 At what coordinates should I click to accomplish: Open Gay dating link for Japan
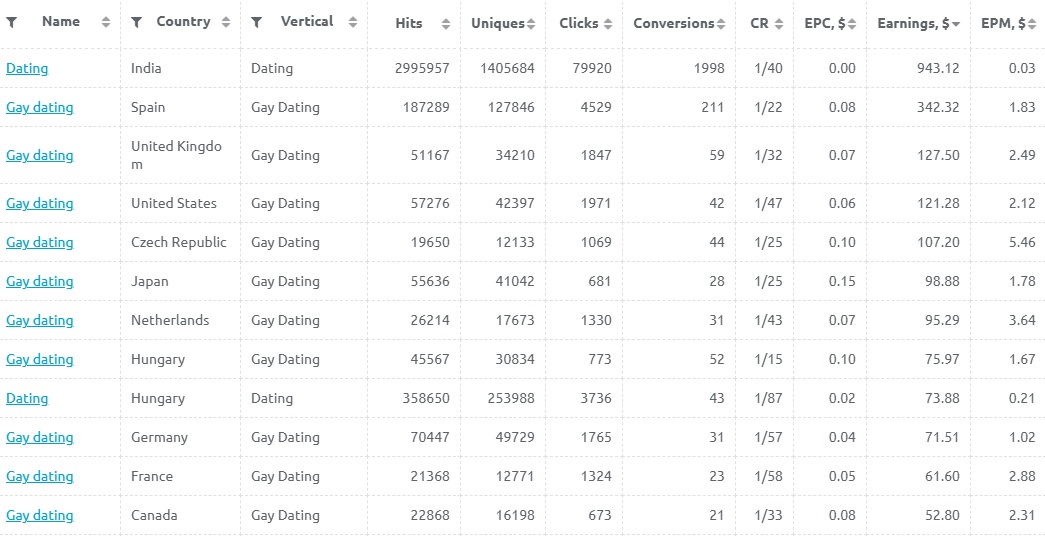tap(40, 281)
